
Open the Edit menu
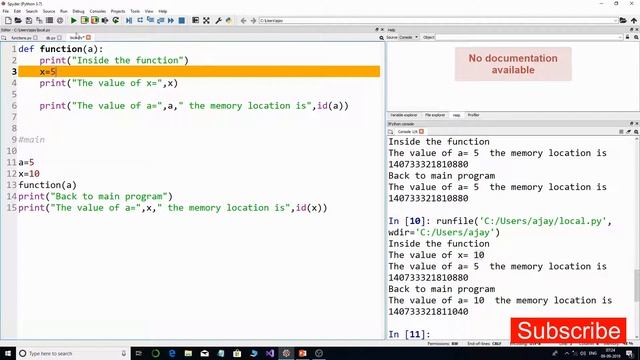(17, 11)
